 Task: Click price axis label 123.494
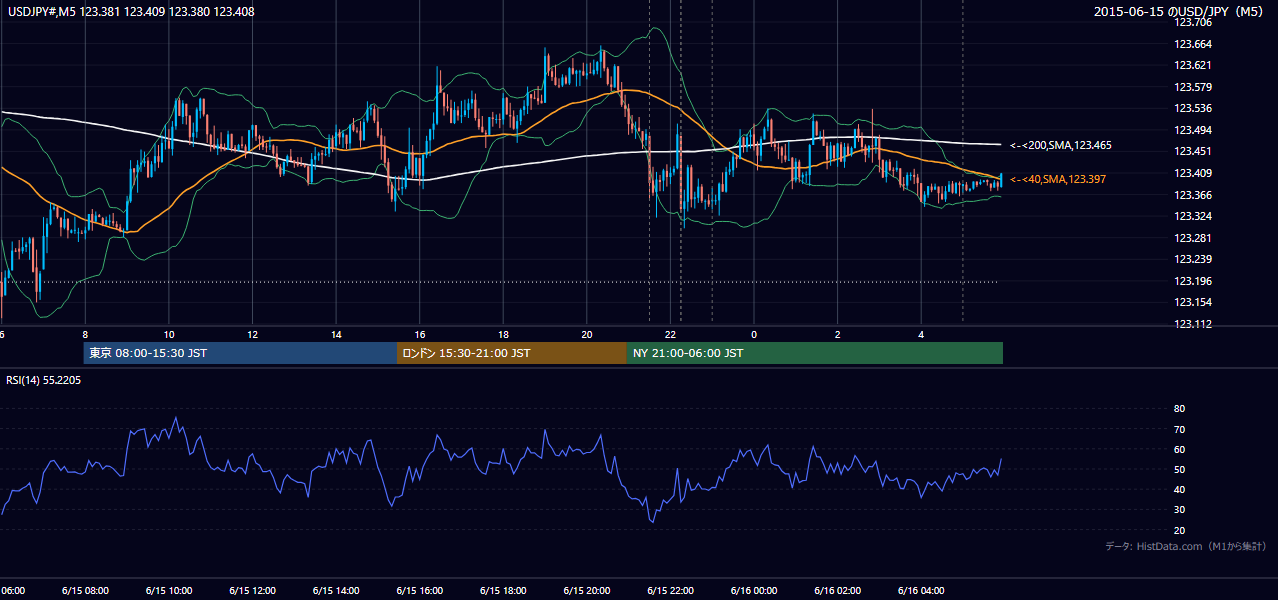tap(1192, 130)
